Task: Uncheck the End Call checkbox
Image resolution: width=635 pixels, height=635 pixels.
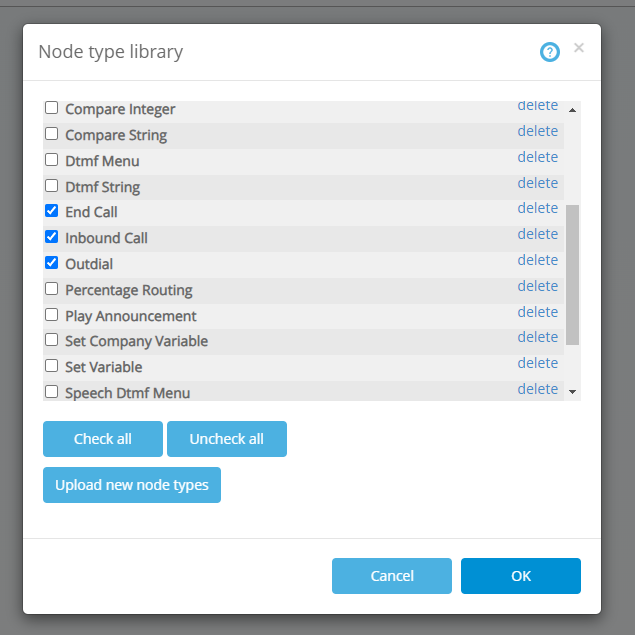Action: point(52,211)
